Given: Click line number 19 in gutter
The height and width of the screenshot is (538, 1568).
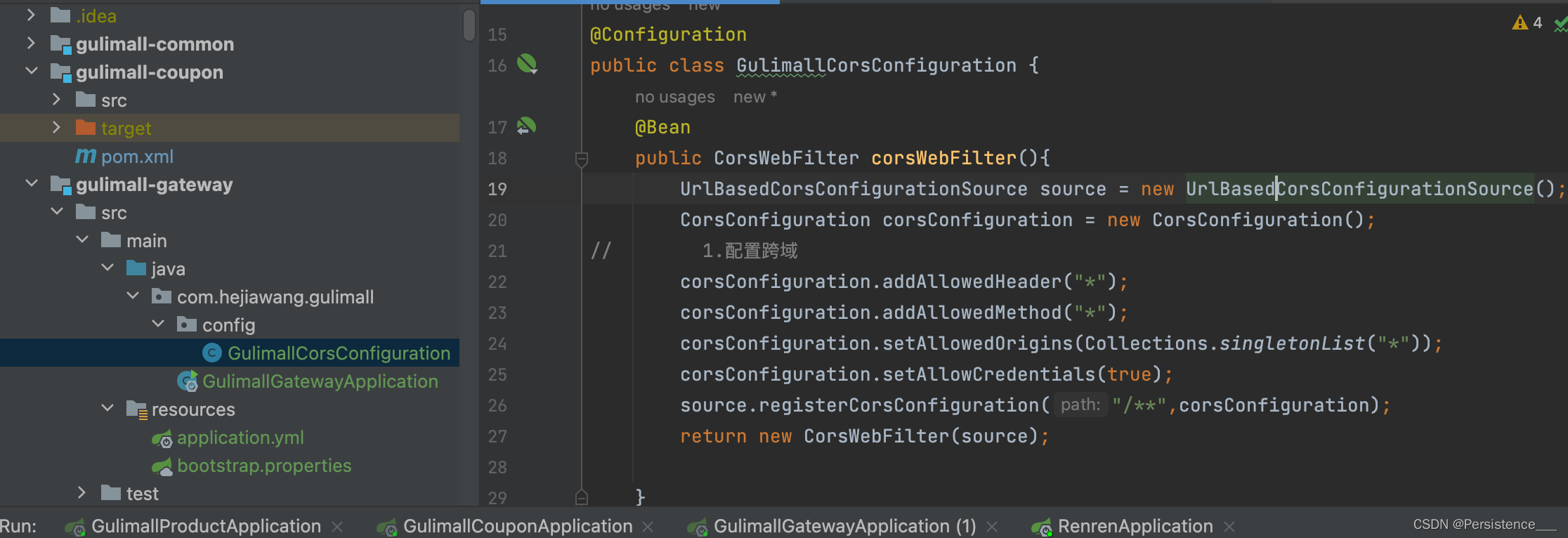Looking at the screenshot, I should pos(497,189).
